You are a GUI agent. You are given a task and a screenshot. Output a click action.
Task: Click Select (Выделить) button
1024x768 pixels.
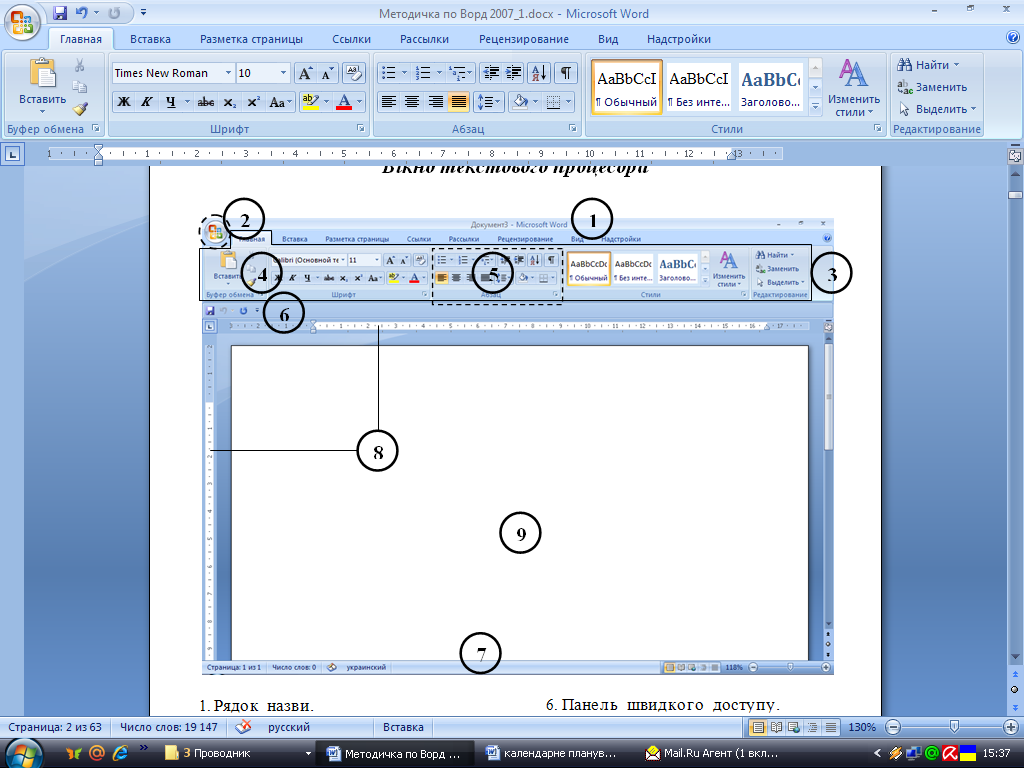936,109
